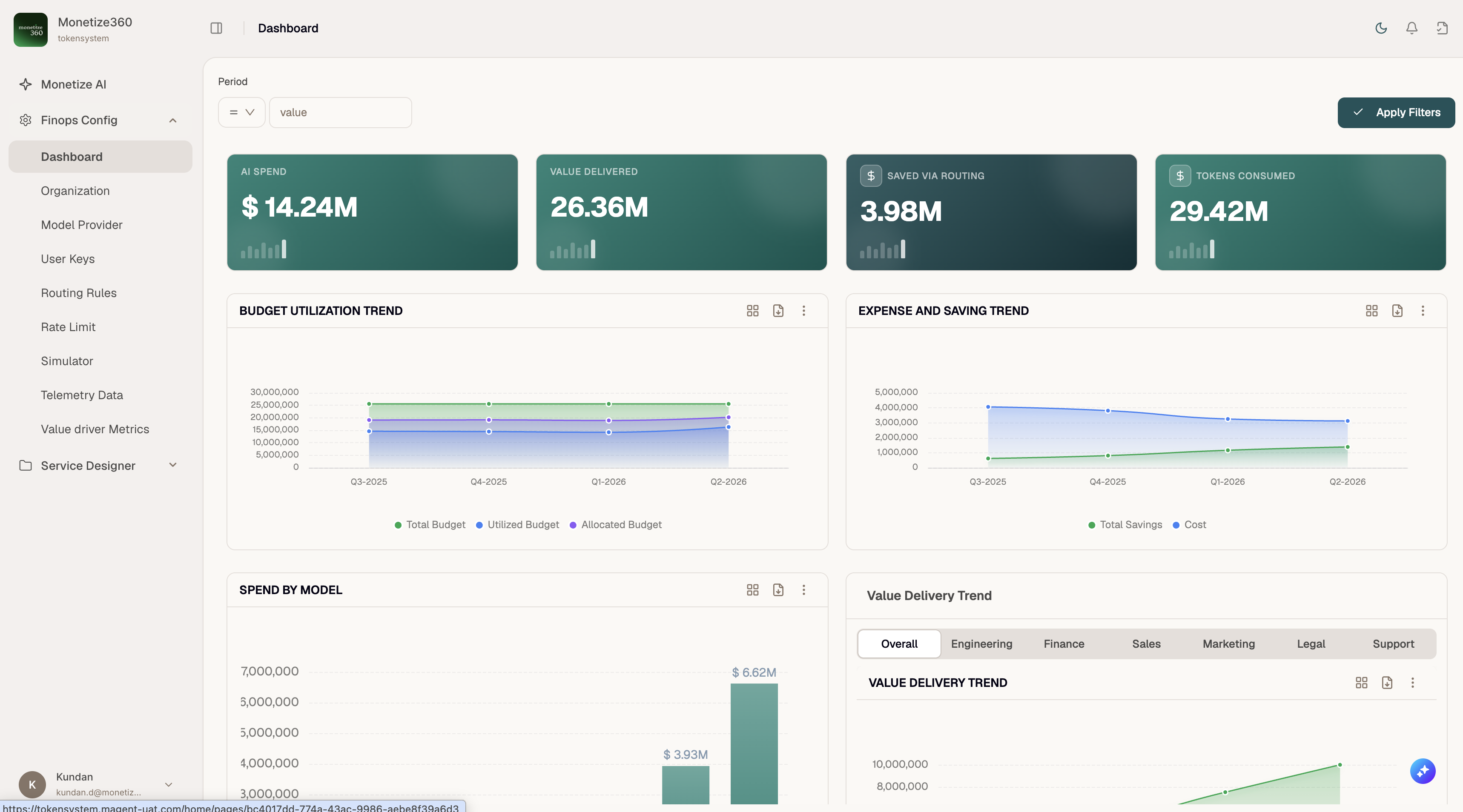Expand the Service Designer section
The image size is (1463, 812).
(172, 465)
